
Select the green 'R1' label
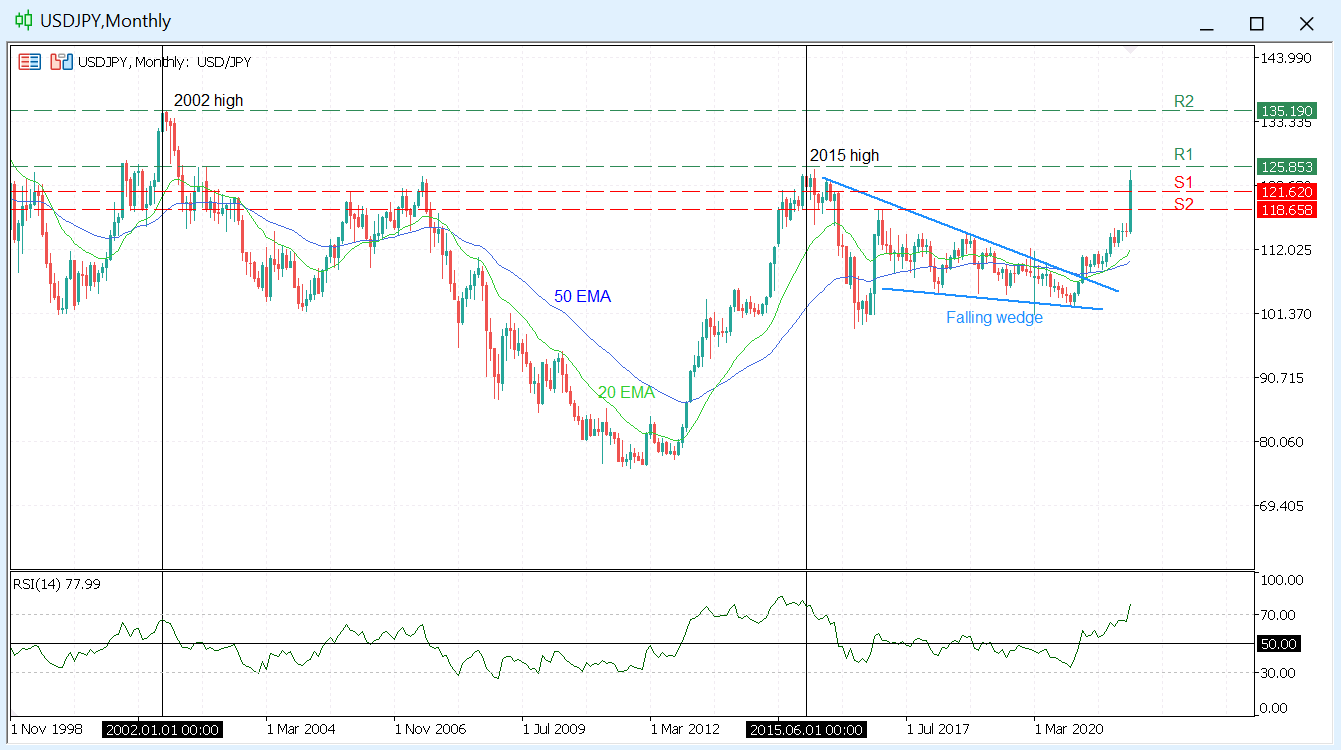(x=1184, y=154)
